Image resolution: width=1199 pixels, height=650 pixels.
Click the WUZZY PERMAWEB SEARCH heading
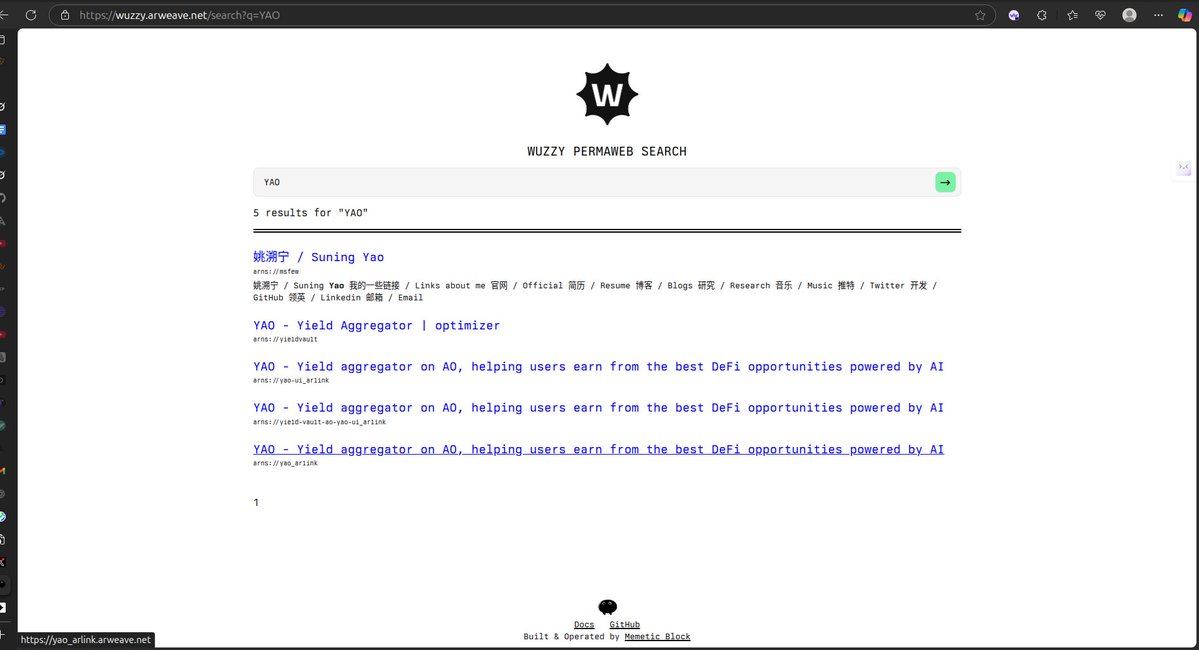[x=607, y=151]
